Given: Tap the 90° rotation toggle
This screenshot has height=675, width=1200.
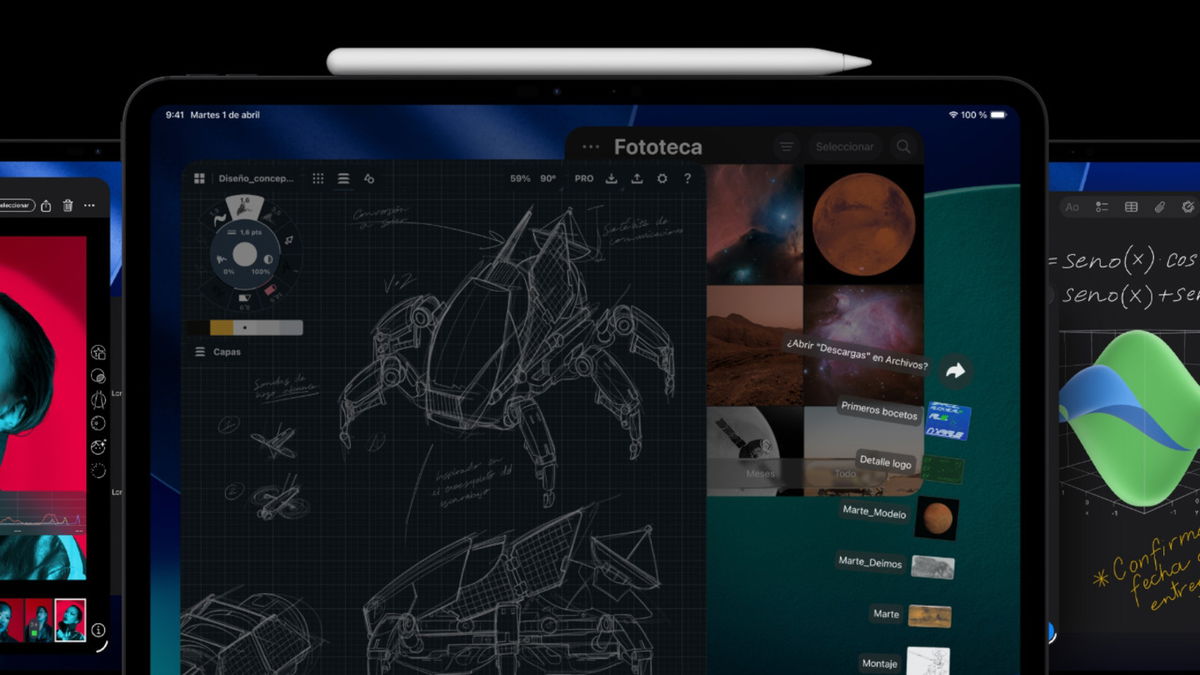Looking at the screenshot, I should [x=547, y=178].
